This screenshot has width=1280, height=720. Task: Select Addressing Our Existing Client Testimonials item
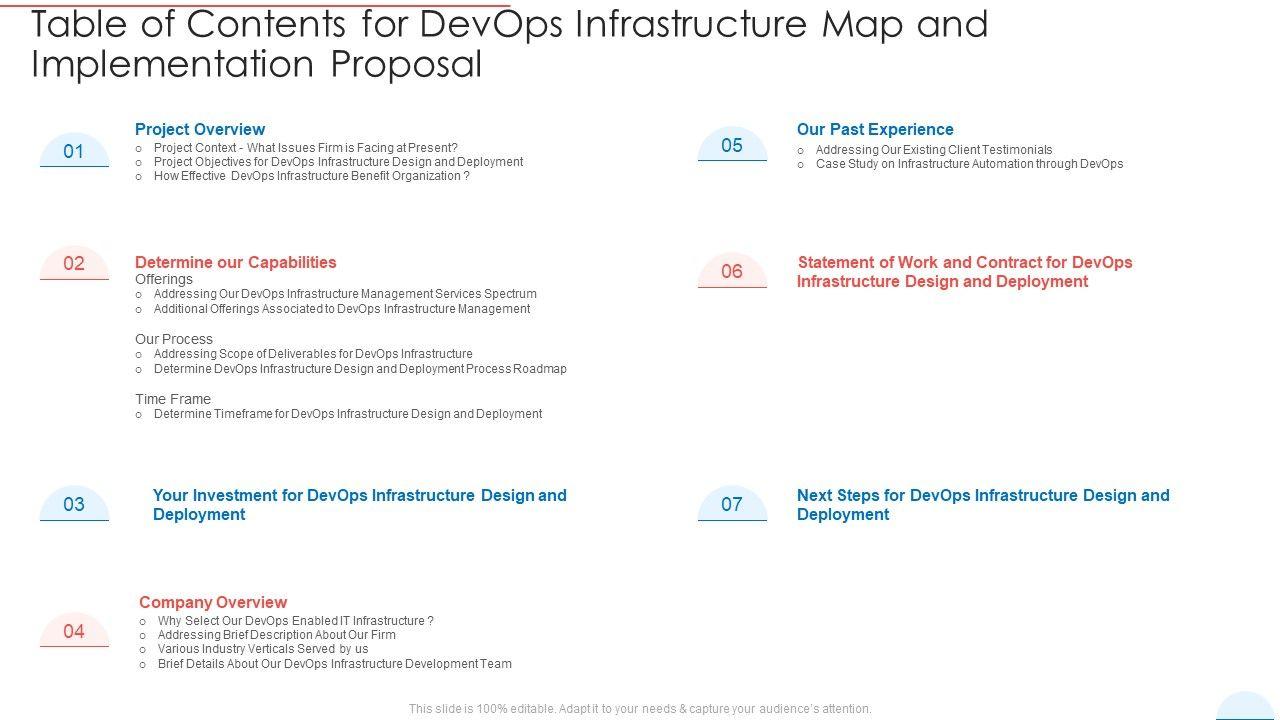coord(933,149)
